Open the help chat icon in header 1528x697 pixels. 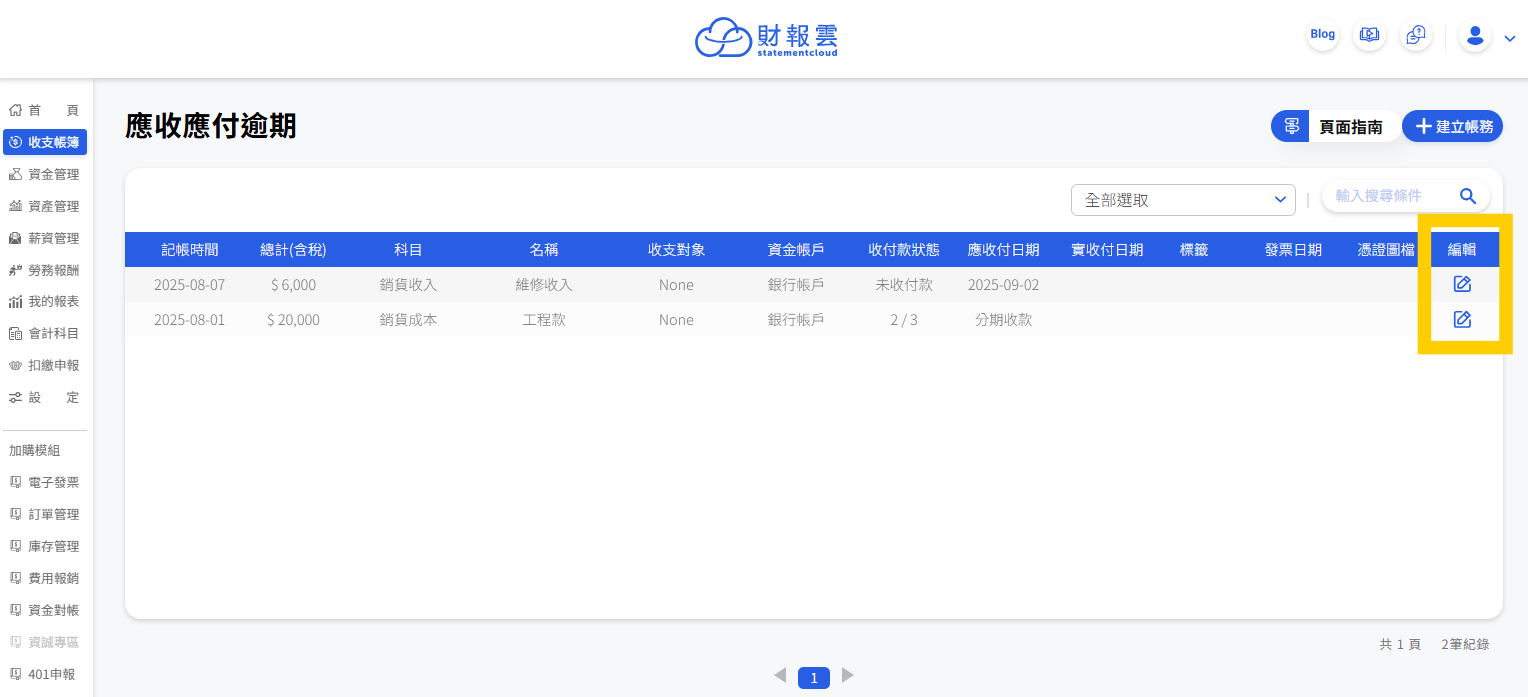(x=1415, y=35)
